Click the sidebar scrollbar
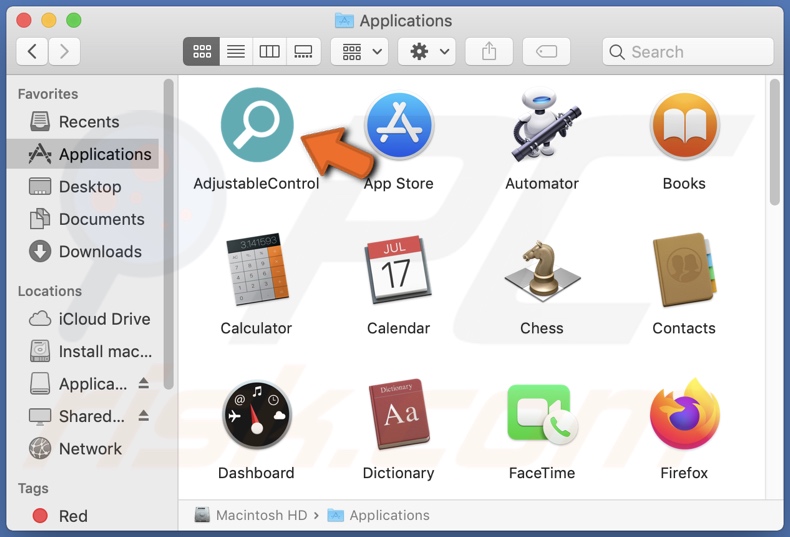 (168, 234)
